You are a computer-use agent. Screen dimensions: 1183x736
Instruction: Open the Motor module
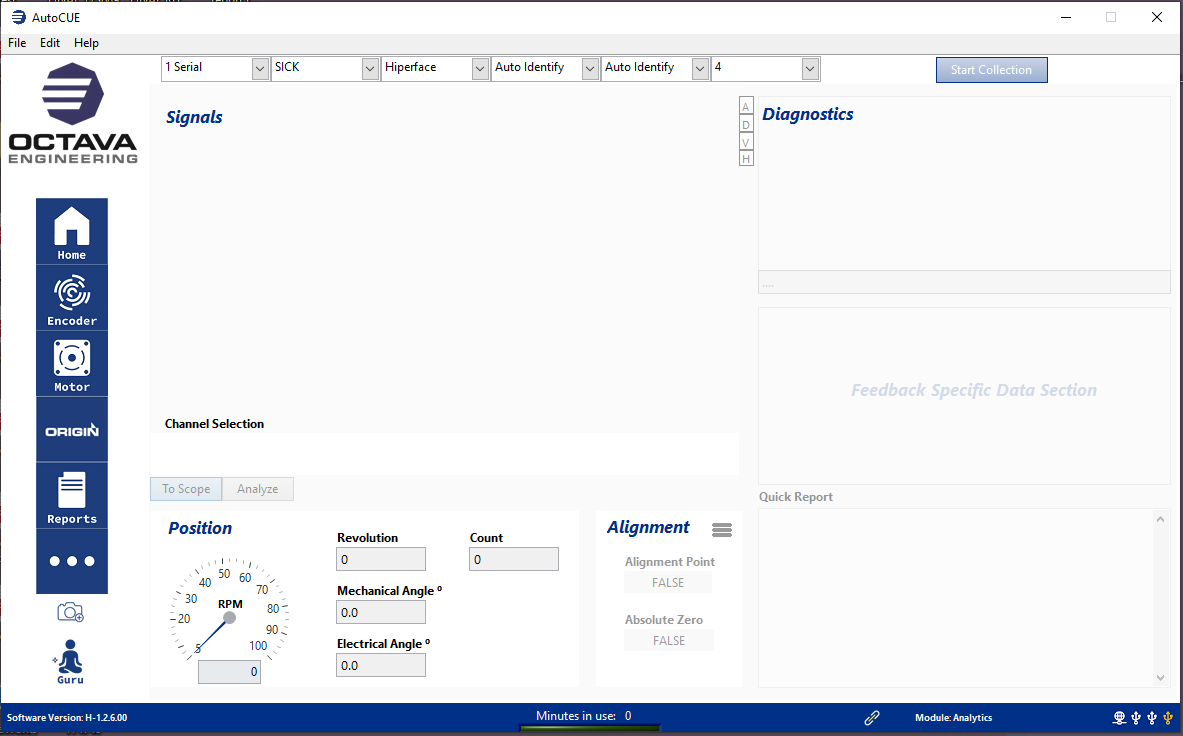coord(72,364)
